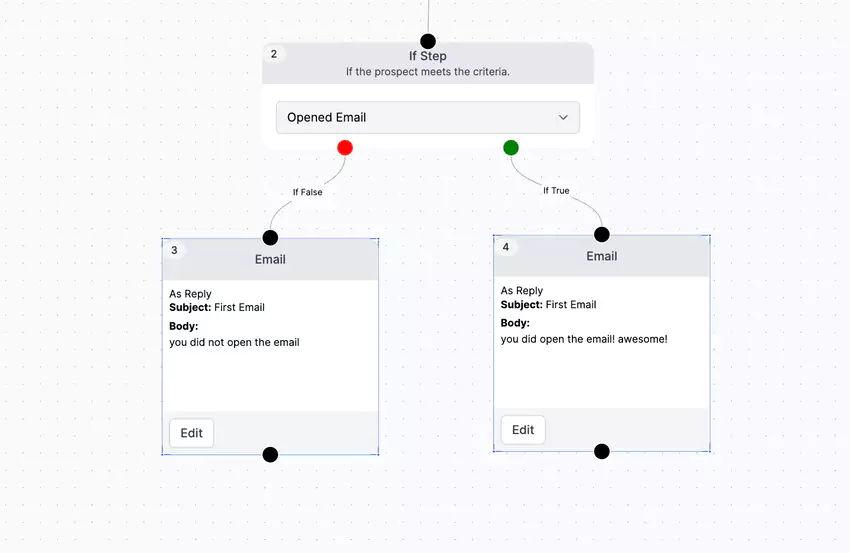Click 'As Reply' in Email step 3

pyautogui.click(x=190, y=294)
